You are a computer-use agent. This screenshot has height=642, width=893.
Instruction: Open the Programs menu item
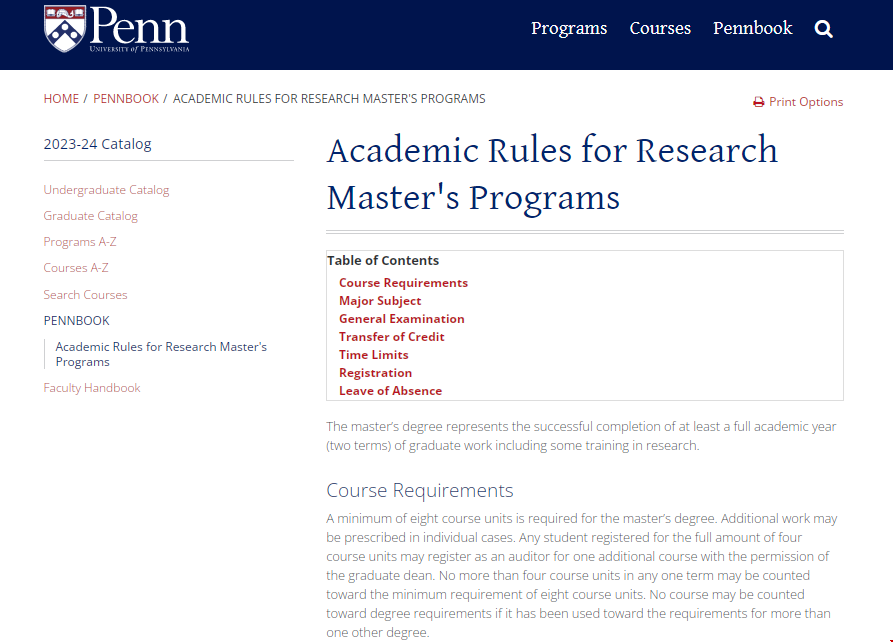[x=569, y=28]
